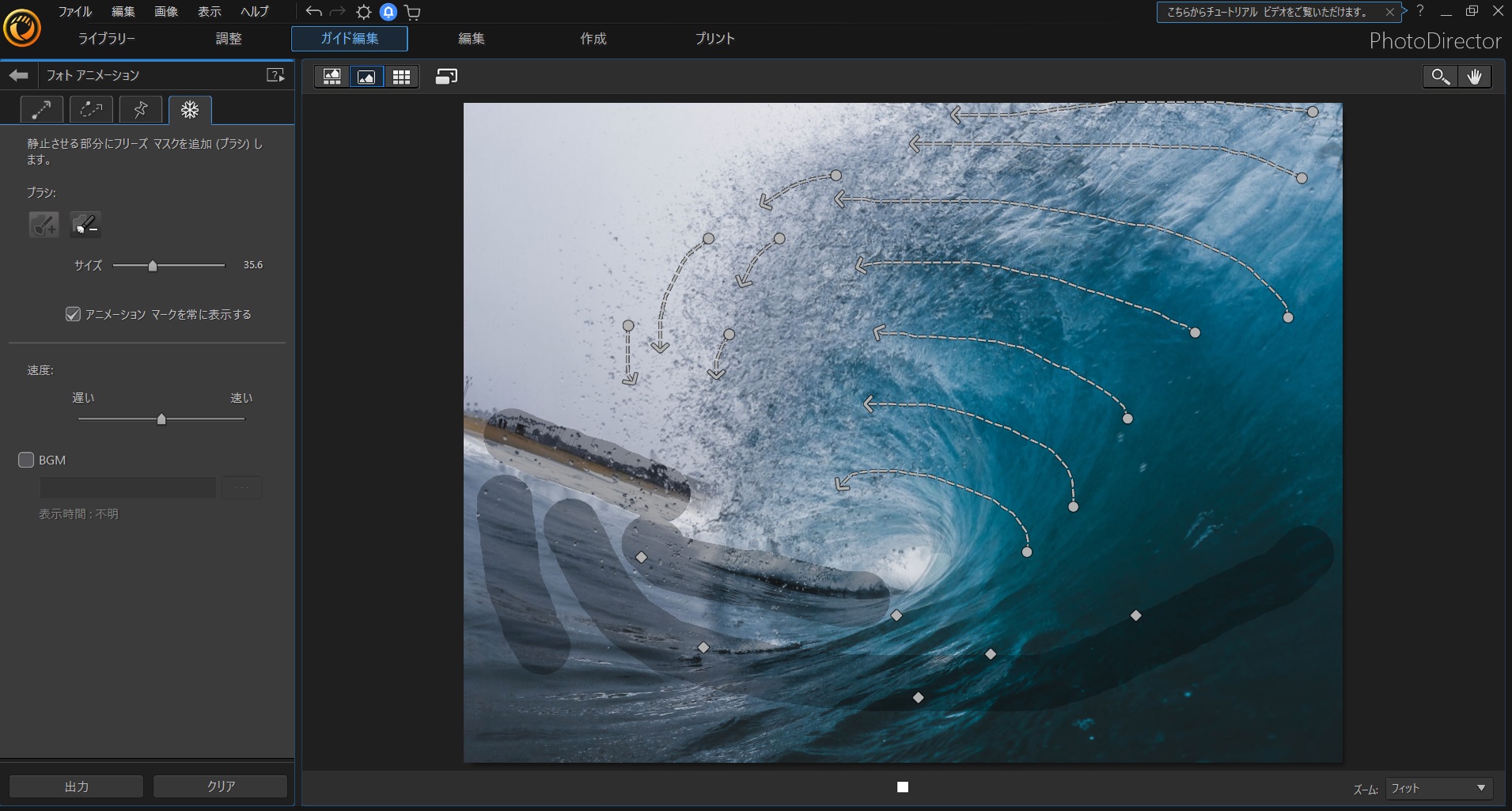Open the ファイル menu

[x=75, y=12]
